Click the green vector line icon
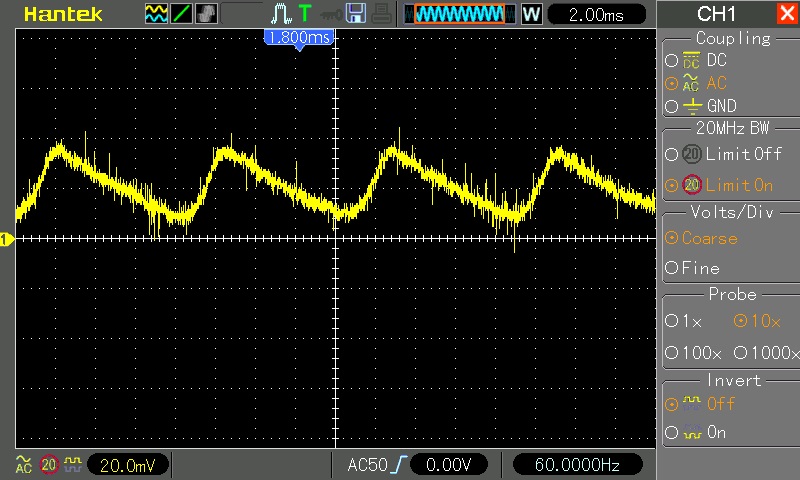Viewport: 800px width, 480px height. (182, 14)
